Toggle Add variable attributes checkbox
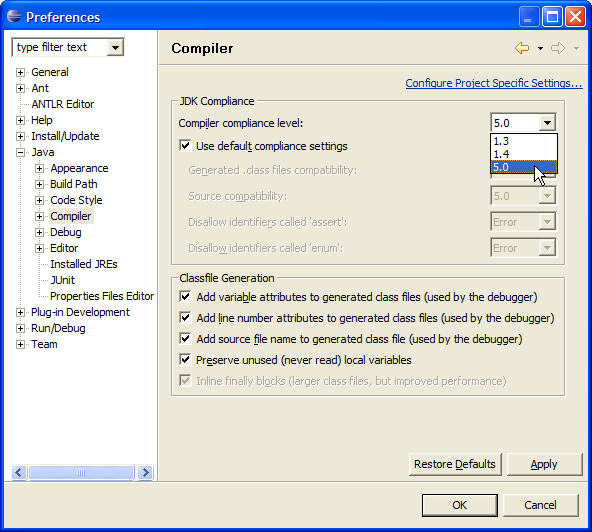592x532 pixels. pos(185,297)
